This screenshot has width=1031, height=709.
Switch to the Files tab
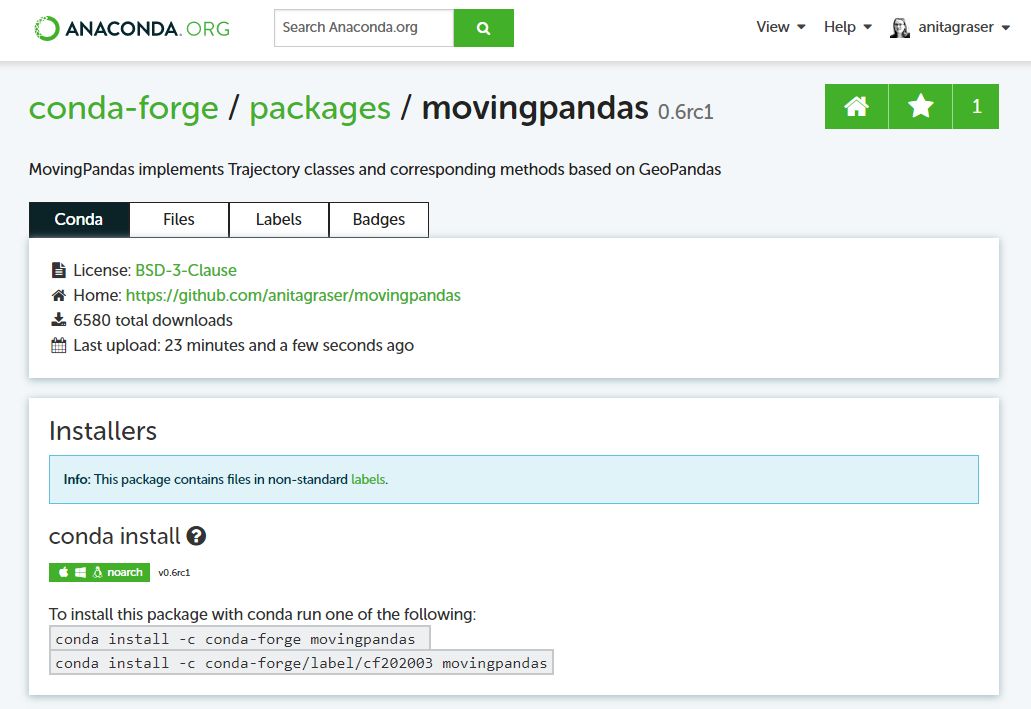point(179,220)
